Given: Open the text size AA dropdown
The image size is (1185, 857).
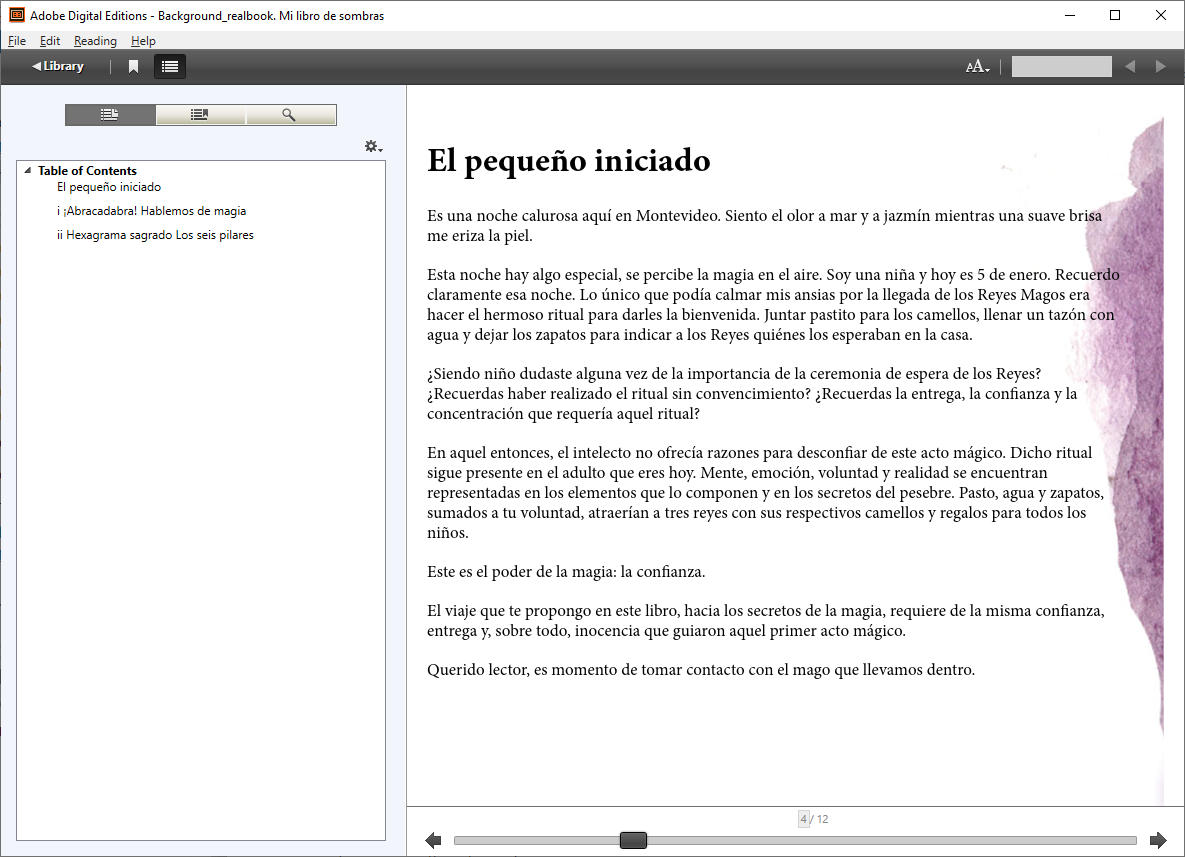Looking at the screenshot, I should [977, 67].
